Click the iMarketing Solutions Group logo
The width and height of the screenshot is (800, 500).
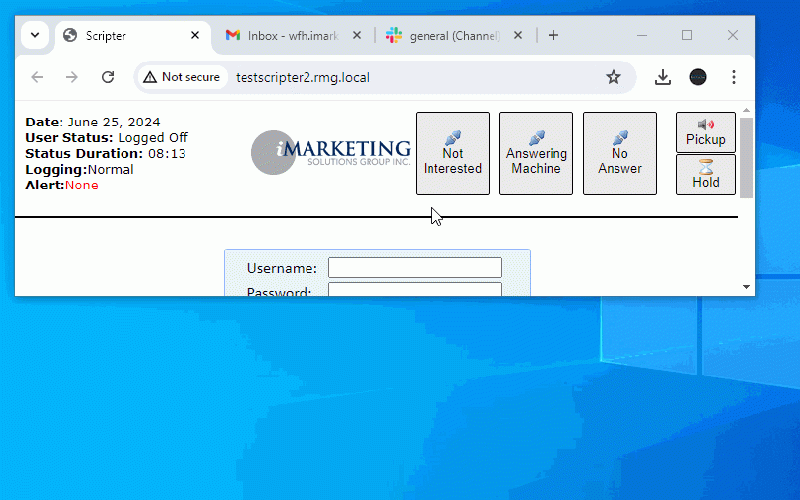(331, 152)
